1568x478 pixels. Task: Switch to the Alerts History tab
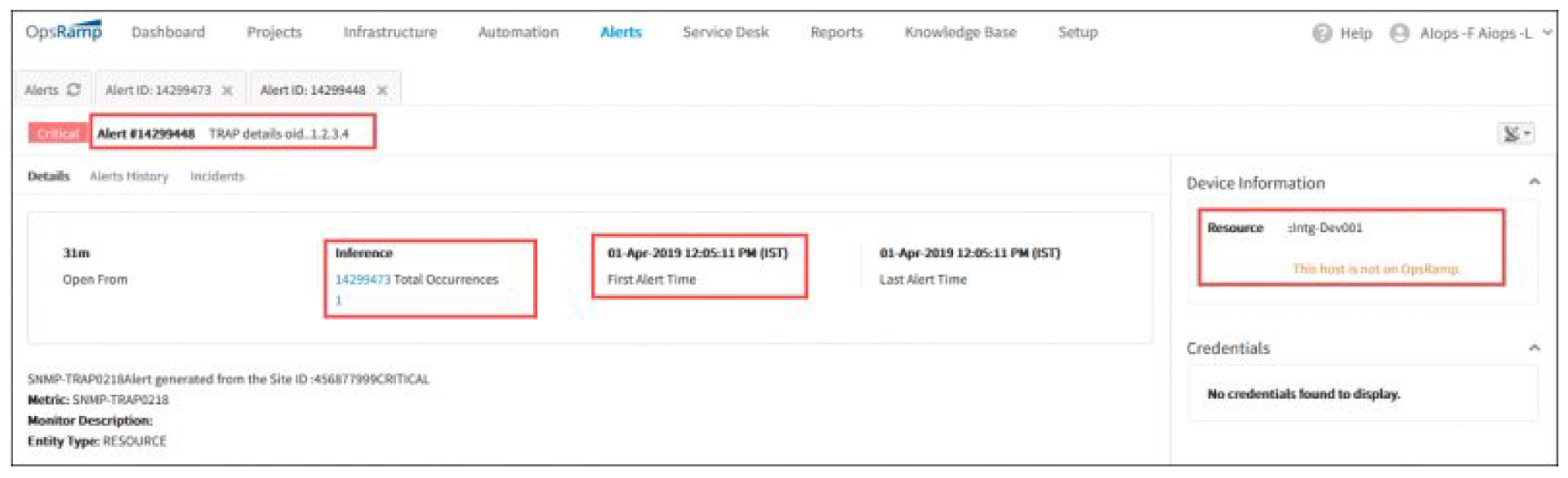coord(129,176)
